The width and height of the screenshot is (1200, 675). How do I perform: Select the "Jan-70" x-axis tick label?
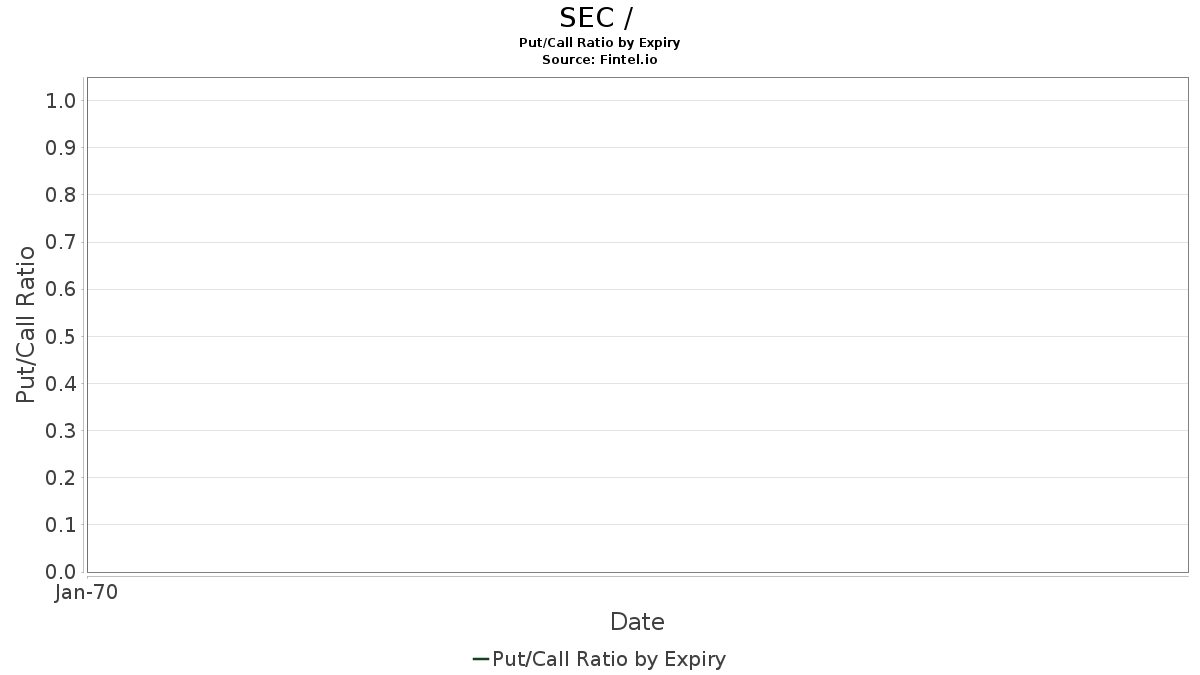(86, 593)
